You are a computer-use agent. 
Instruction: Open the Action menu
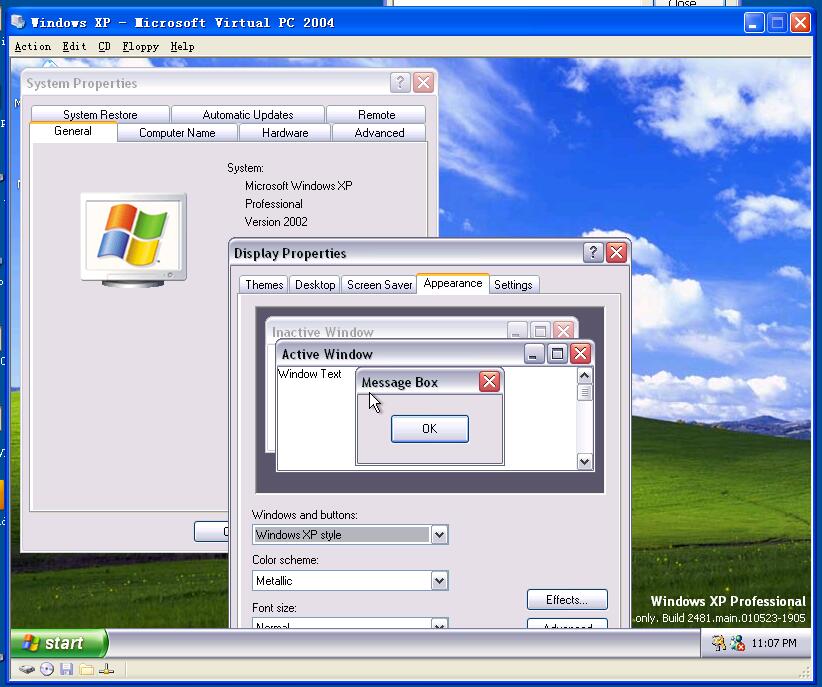coord(33,47)
